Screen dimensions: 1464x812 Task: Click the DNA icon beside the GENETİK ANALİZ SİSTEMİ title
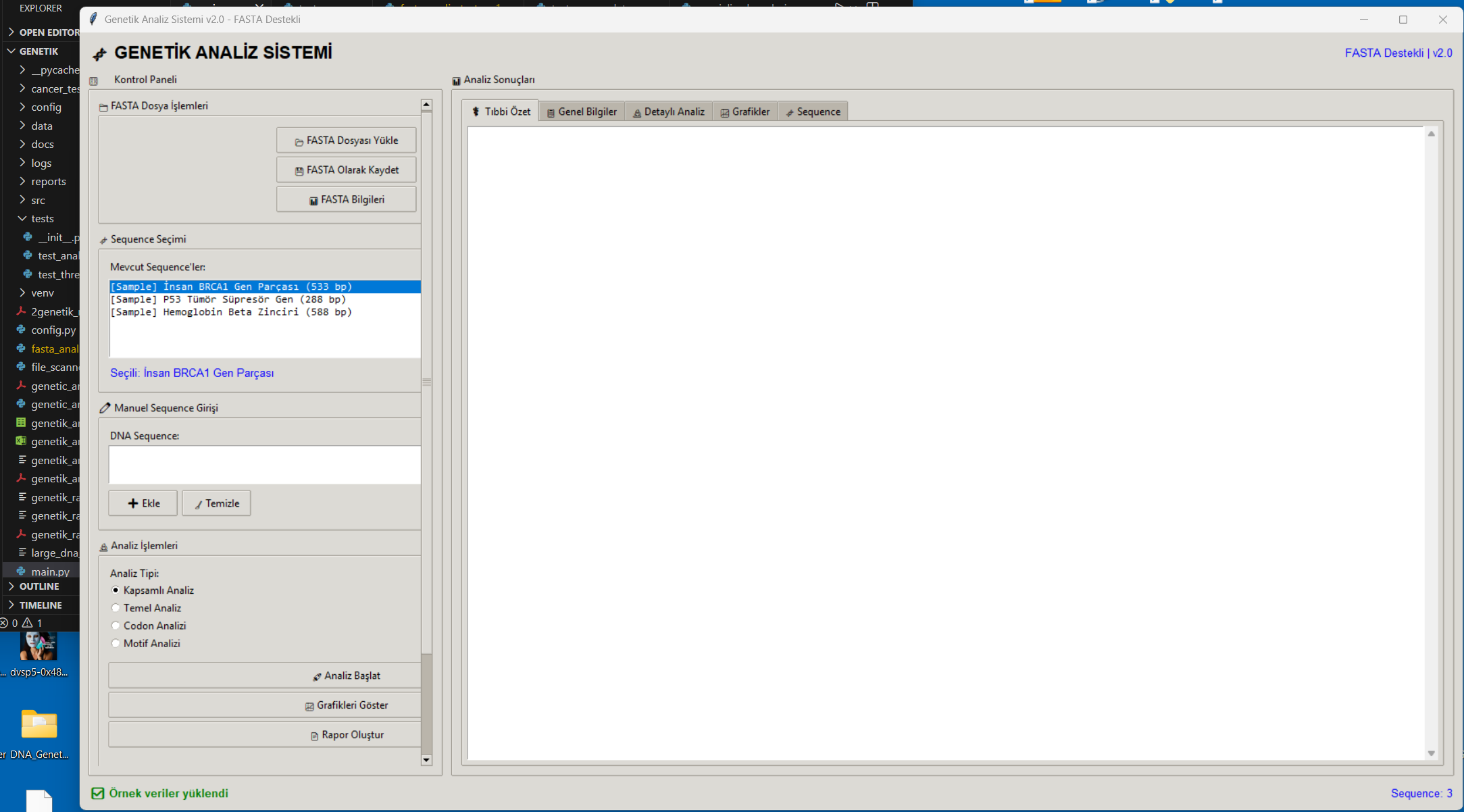[x=99, y=54]
